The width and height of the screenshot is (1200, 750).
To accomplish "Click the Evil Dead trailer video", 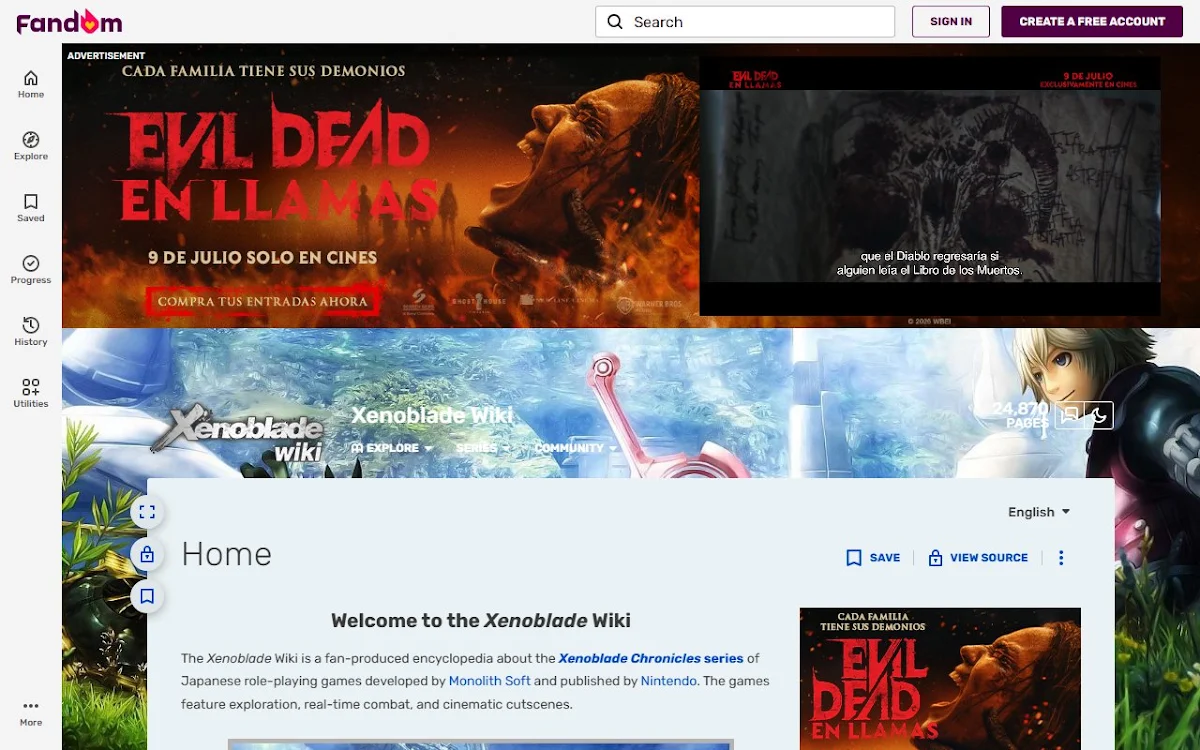I will [930, 186].
